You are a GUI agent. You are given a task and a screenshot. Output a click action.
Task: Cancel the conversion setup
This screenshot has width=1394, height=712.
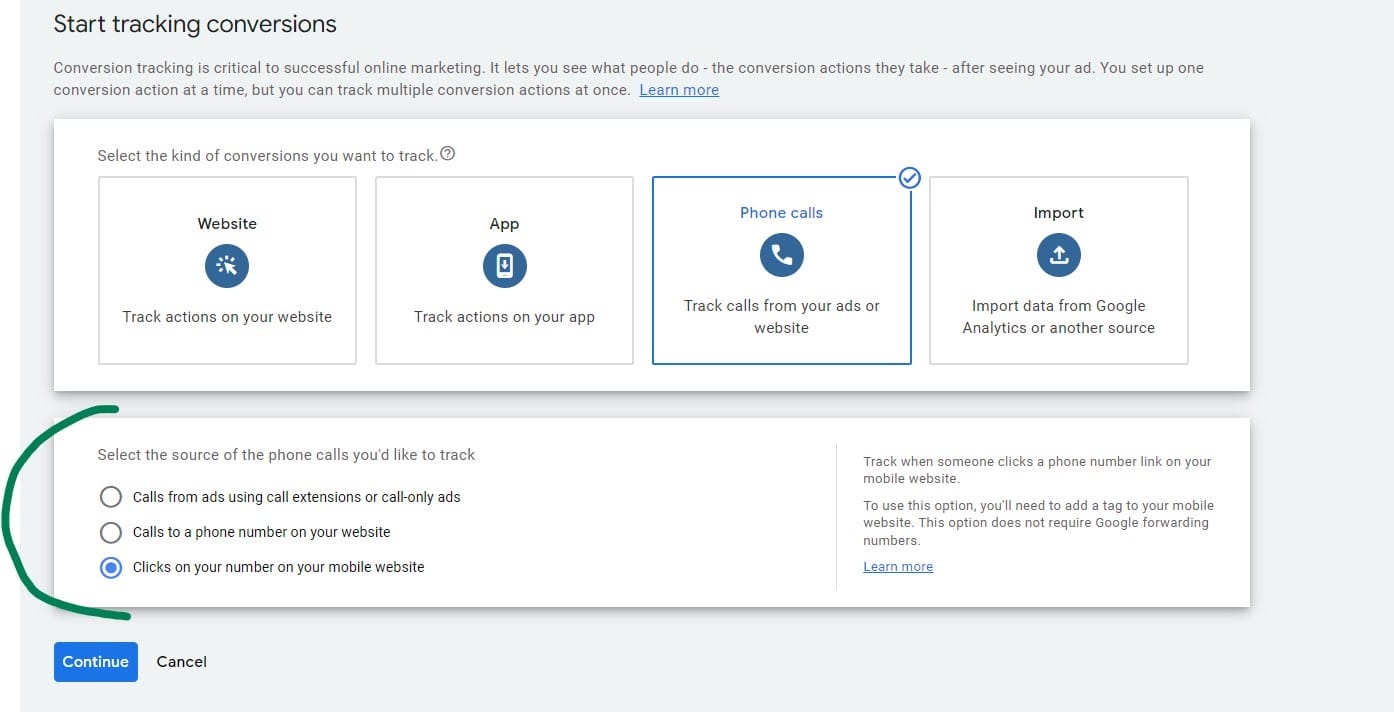pos(182,661)
